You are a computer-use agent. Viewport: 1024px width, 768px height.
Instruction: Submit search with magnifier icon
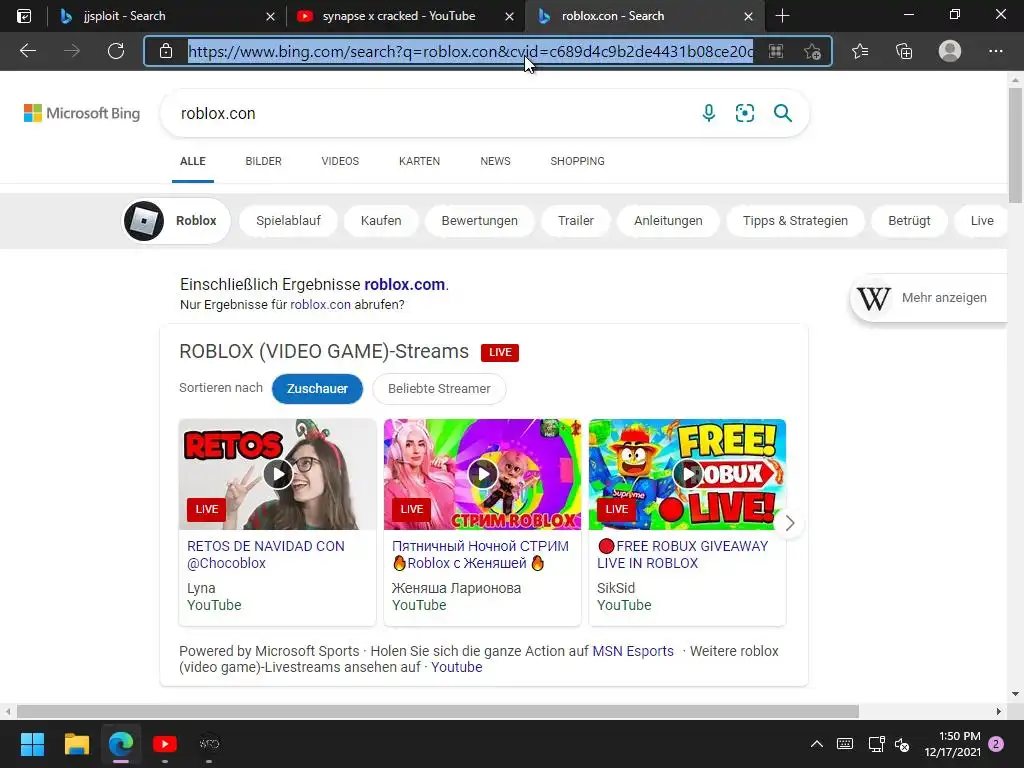[782, 113]
